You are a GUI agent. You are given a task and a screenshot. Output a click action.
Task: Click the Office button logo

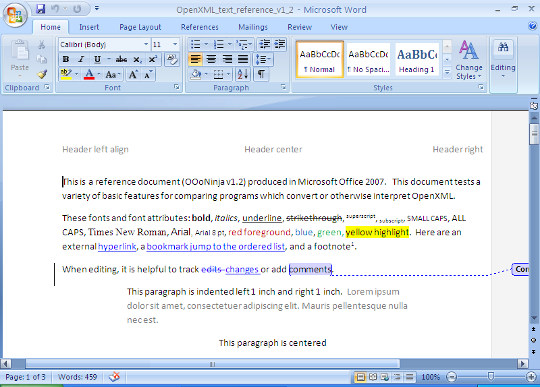click(x=14, y=14)
